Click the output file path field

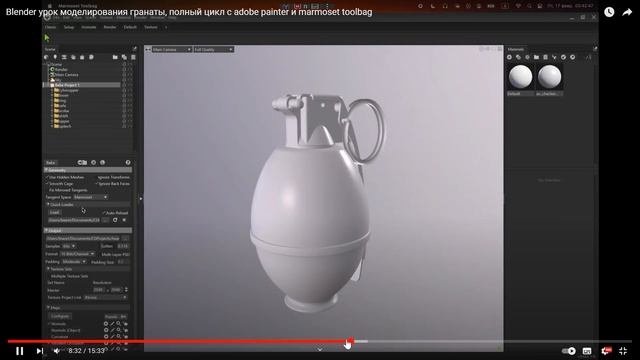[83, 238]
